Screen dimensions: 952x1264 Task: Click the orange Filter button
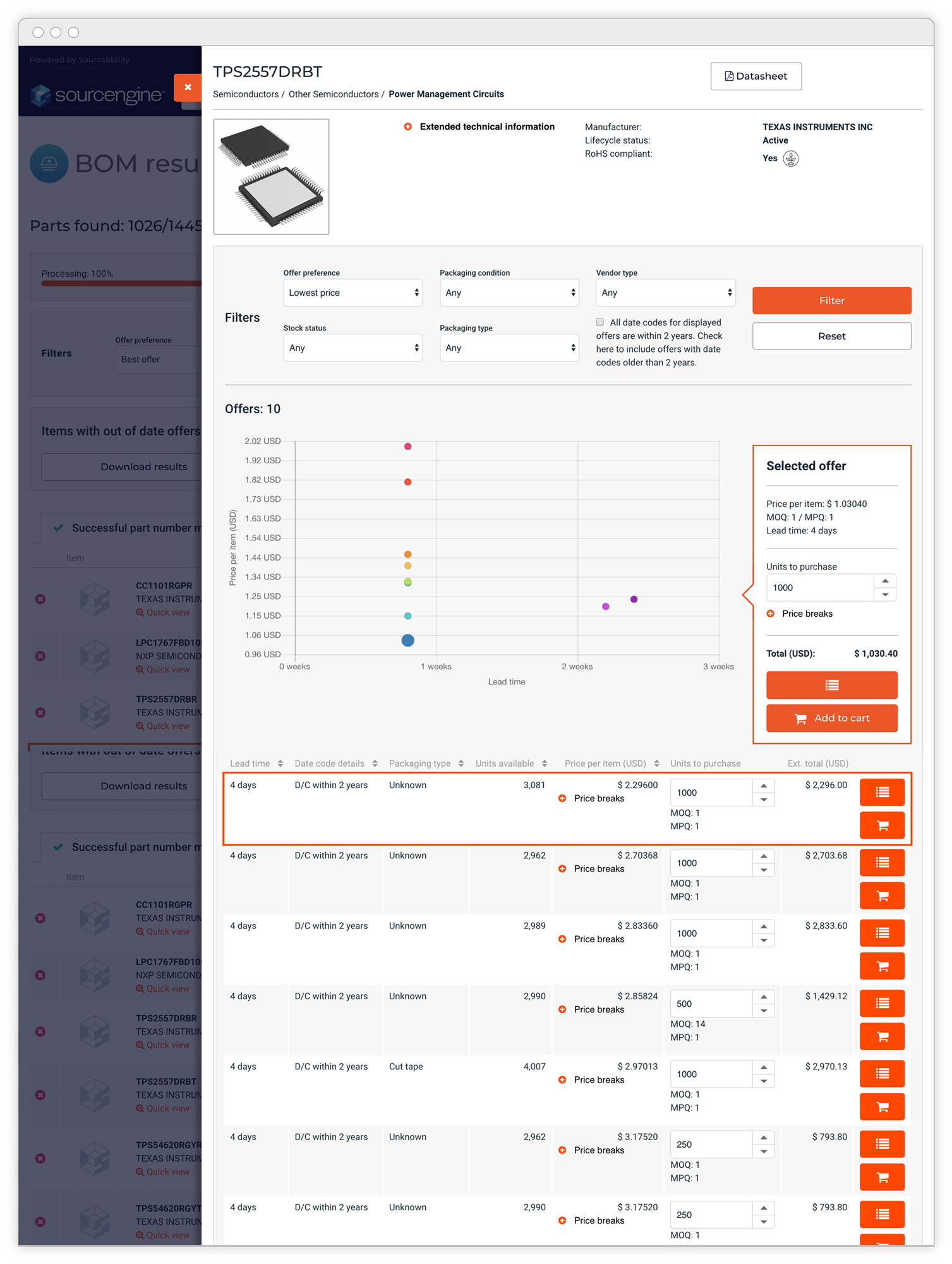point(831,300)
